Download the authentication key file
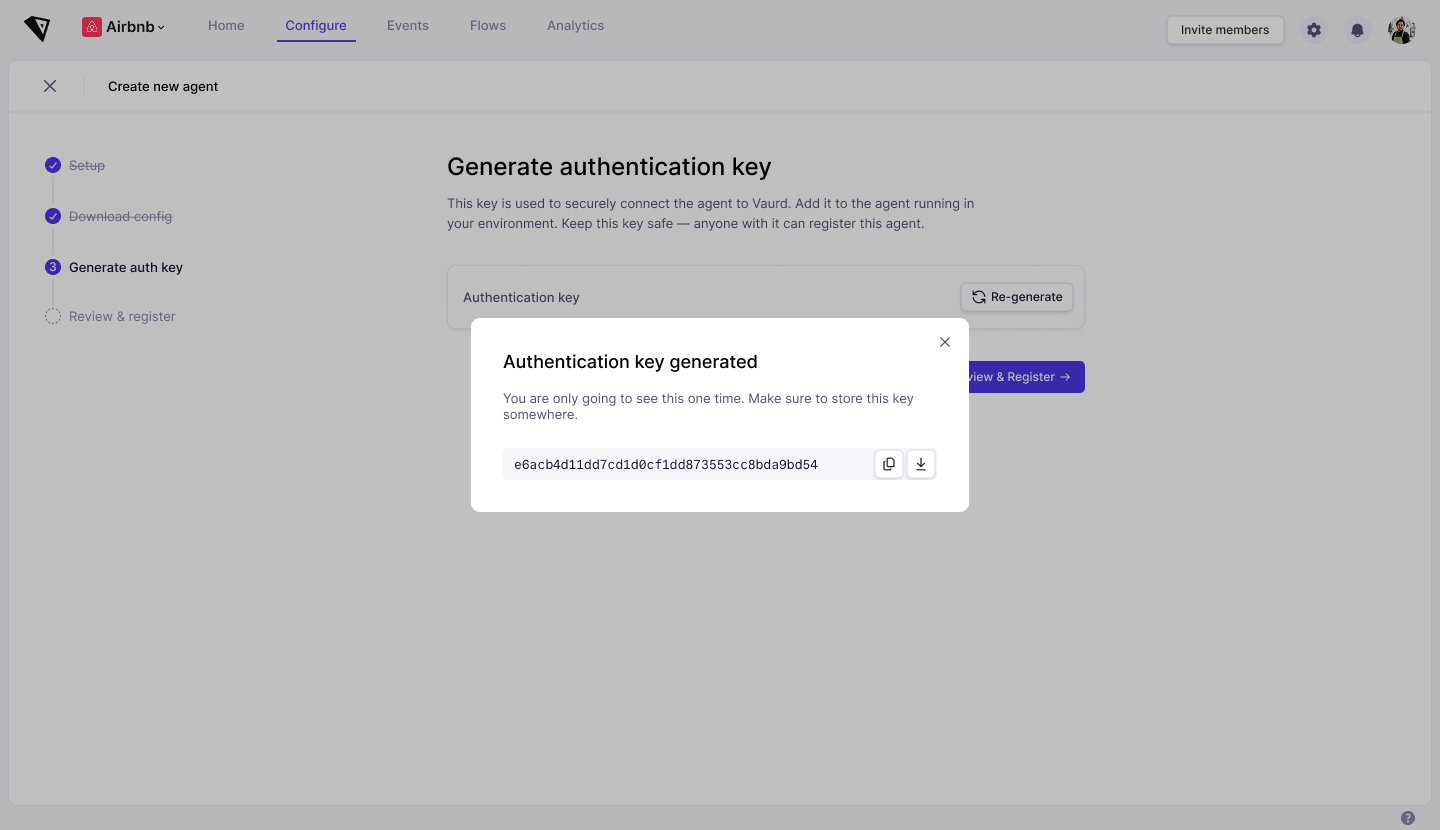The image size is (1440, 830). point(921,464)
